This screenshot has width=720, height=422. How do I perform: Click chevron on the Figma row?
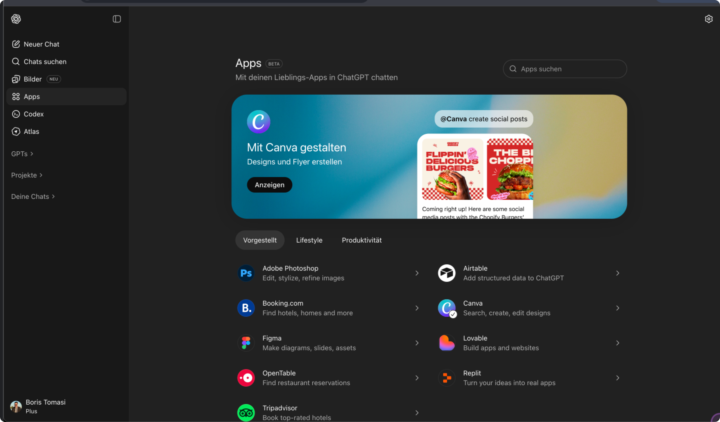tap(417, 343)
